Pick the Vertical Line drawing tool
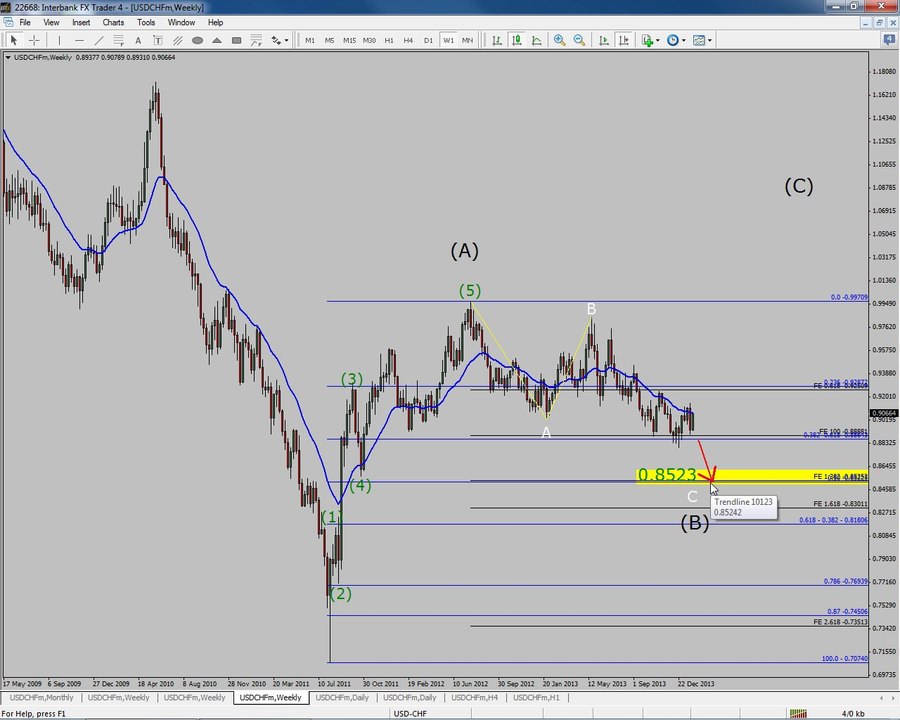 coord(59,40)
